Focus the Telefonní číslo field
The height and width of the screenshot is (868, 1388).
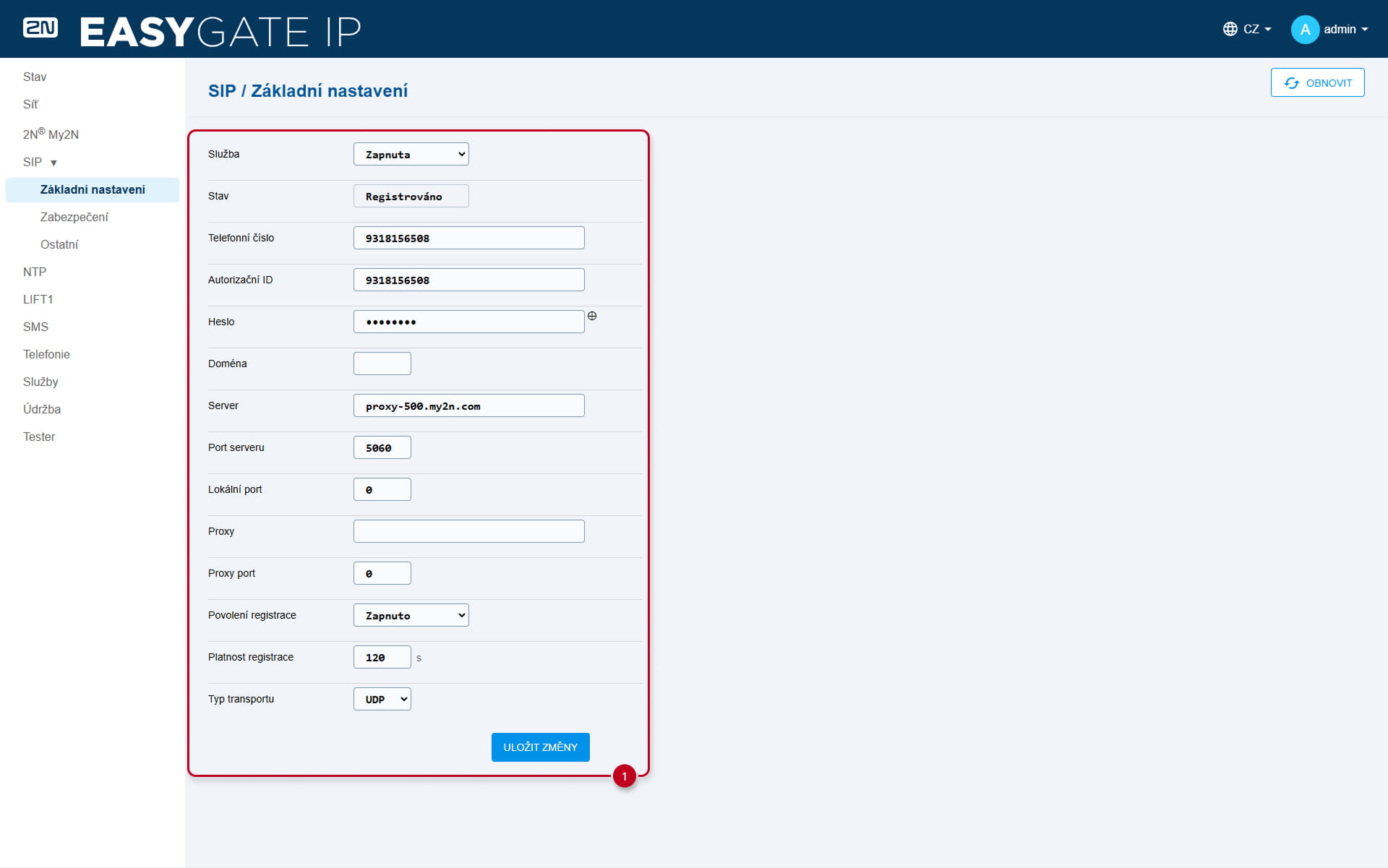(x=468, y=238)
